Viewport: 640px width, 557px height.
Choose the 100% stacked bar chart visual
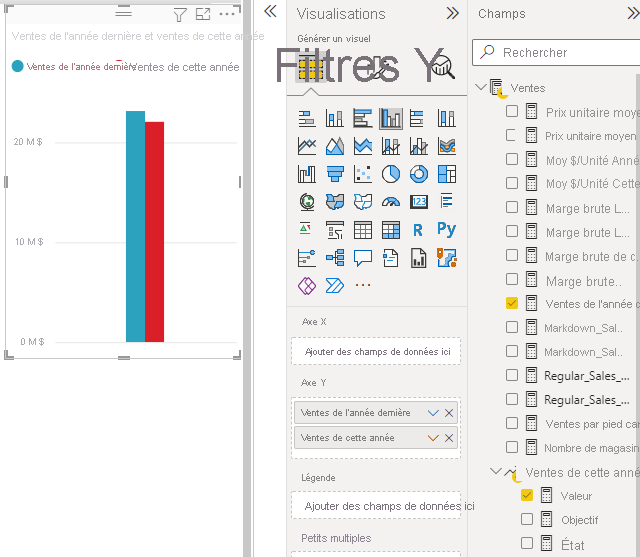(417, 119)
